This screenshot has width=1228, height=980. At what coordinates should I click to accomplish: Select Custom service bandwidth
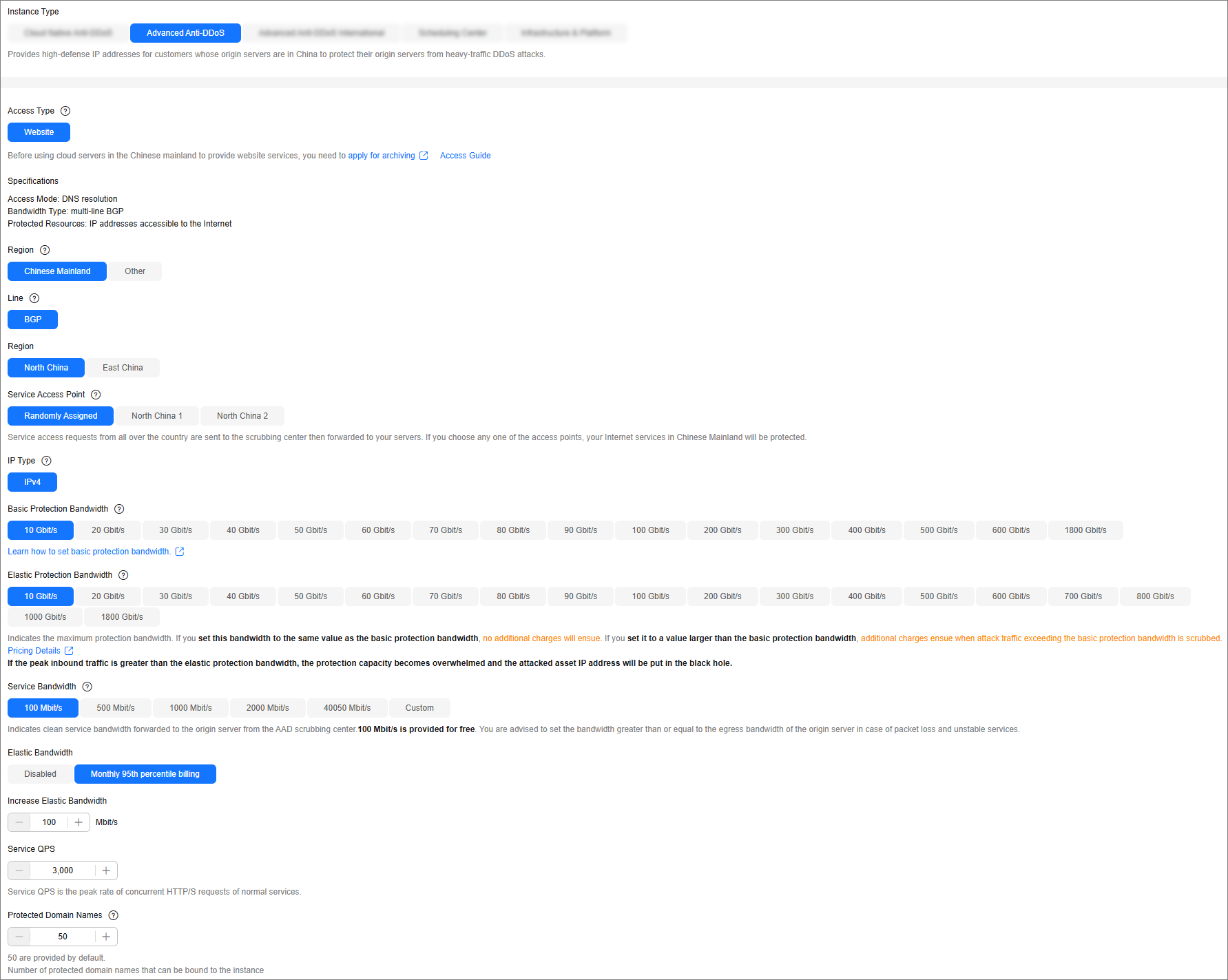(x=419, y=708)
